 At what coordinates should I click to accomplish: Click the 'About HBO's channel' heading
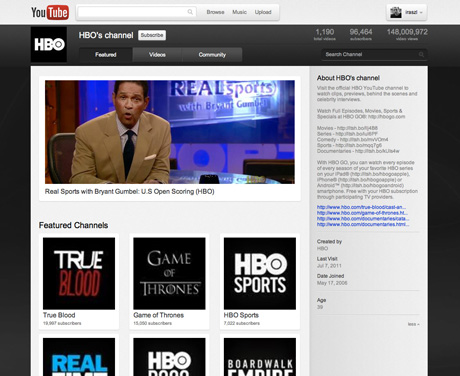pyautogui.click(x=348, y=78)
